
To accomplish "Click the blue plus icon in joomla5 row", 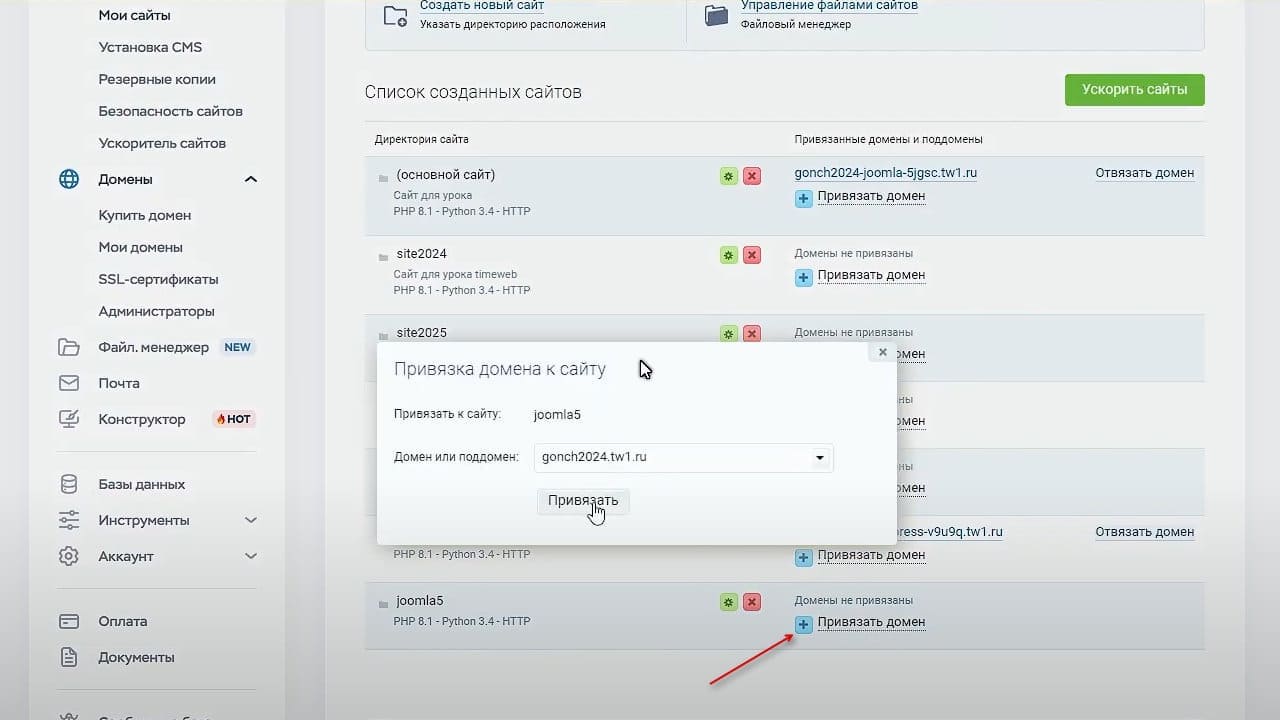I will (804, 624).
